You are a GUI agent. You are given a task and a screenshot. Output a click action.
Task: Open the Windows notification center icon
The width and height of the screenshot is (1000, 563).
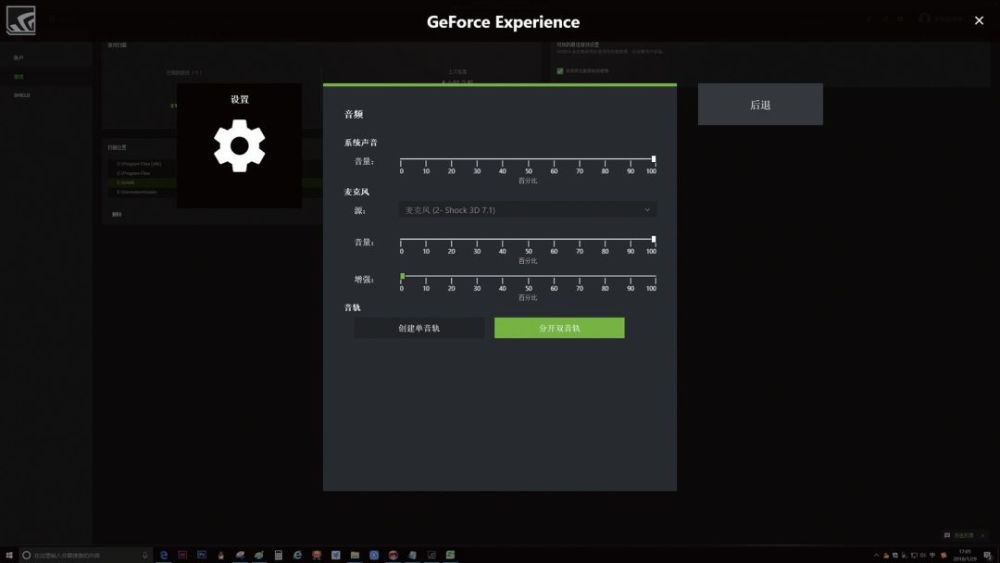pos(988,555)
